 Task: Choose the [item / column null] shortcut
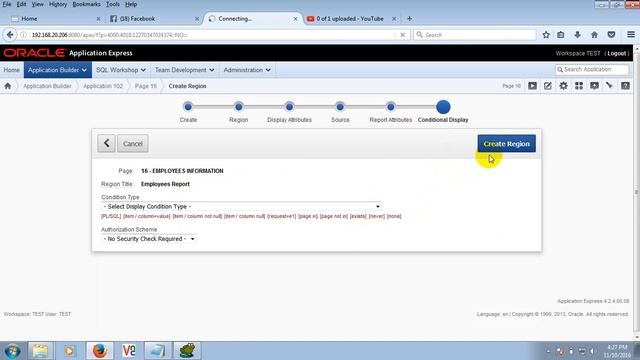tap(244, 216)
